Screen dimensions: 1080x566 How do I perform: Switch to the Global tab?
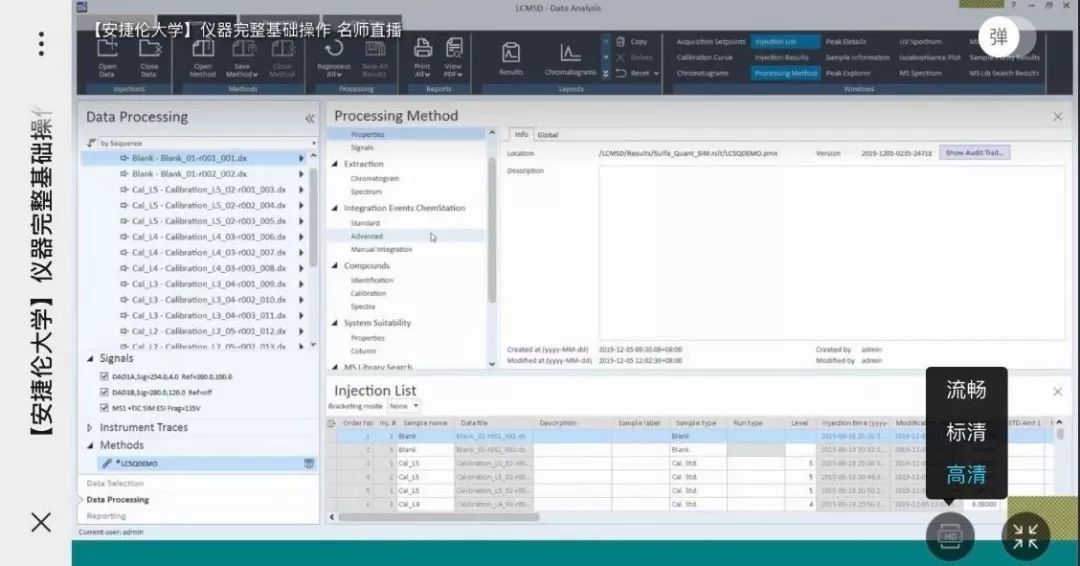coord(548,135)
